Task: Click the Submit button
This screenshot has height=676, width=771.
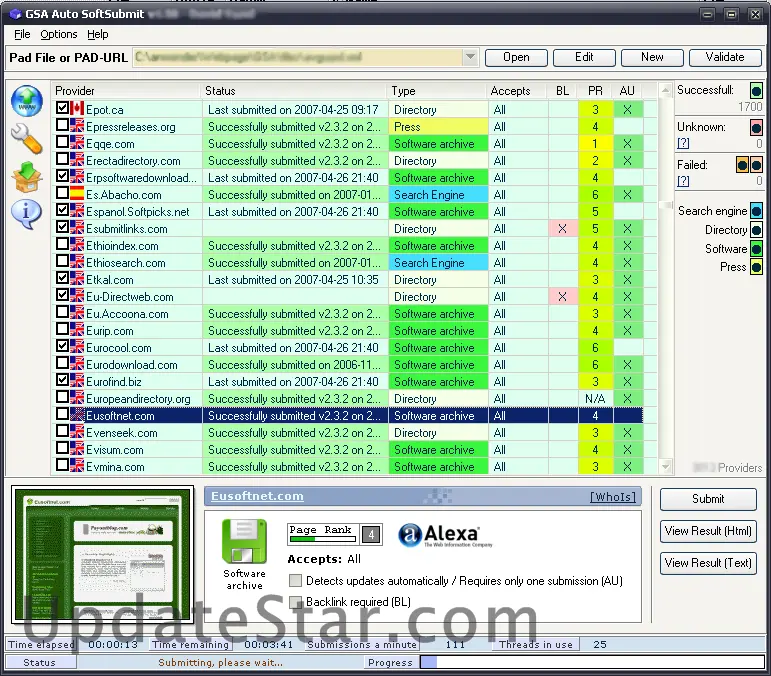Action: pos(708,499)
